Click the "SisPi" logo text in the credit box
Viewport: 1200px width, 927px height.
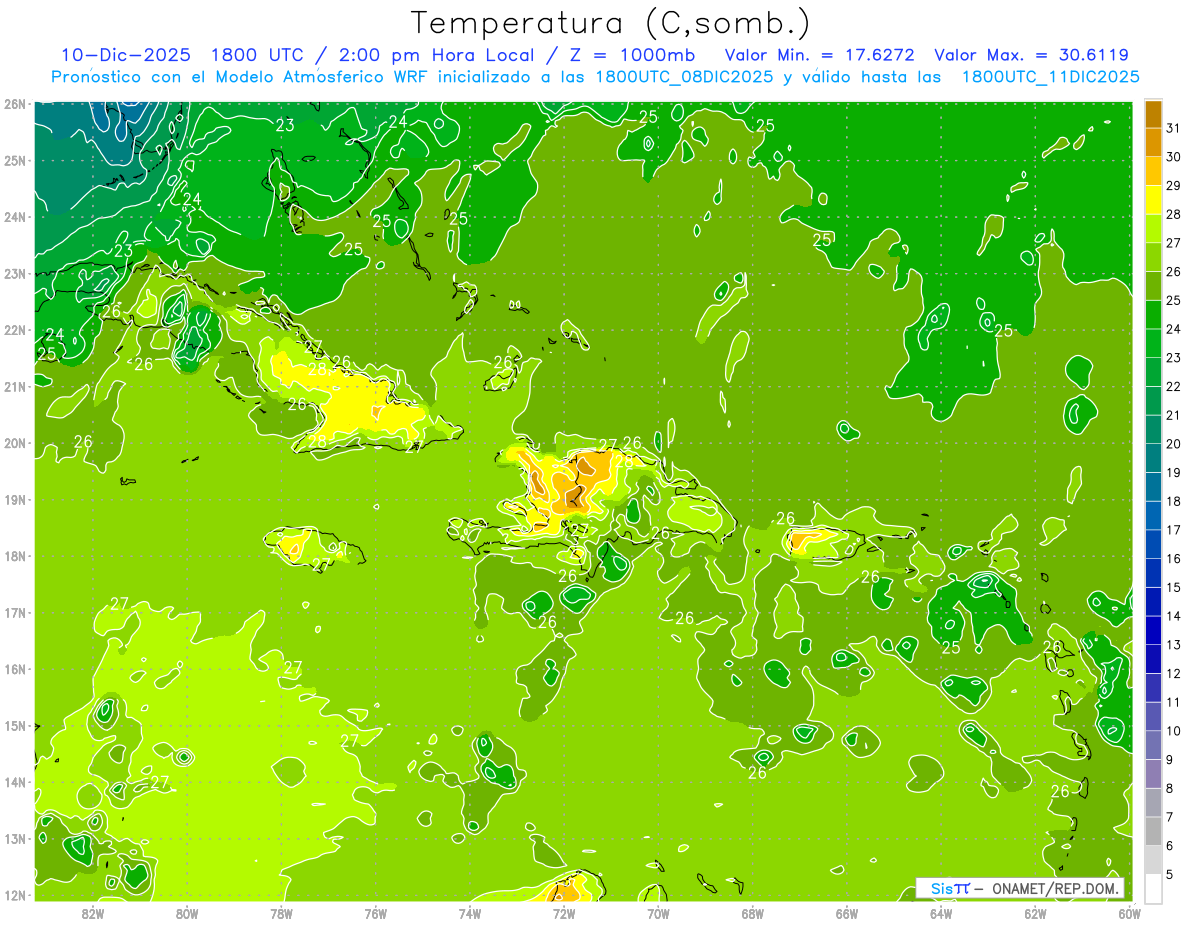[950, 888]
